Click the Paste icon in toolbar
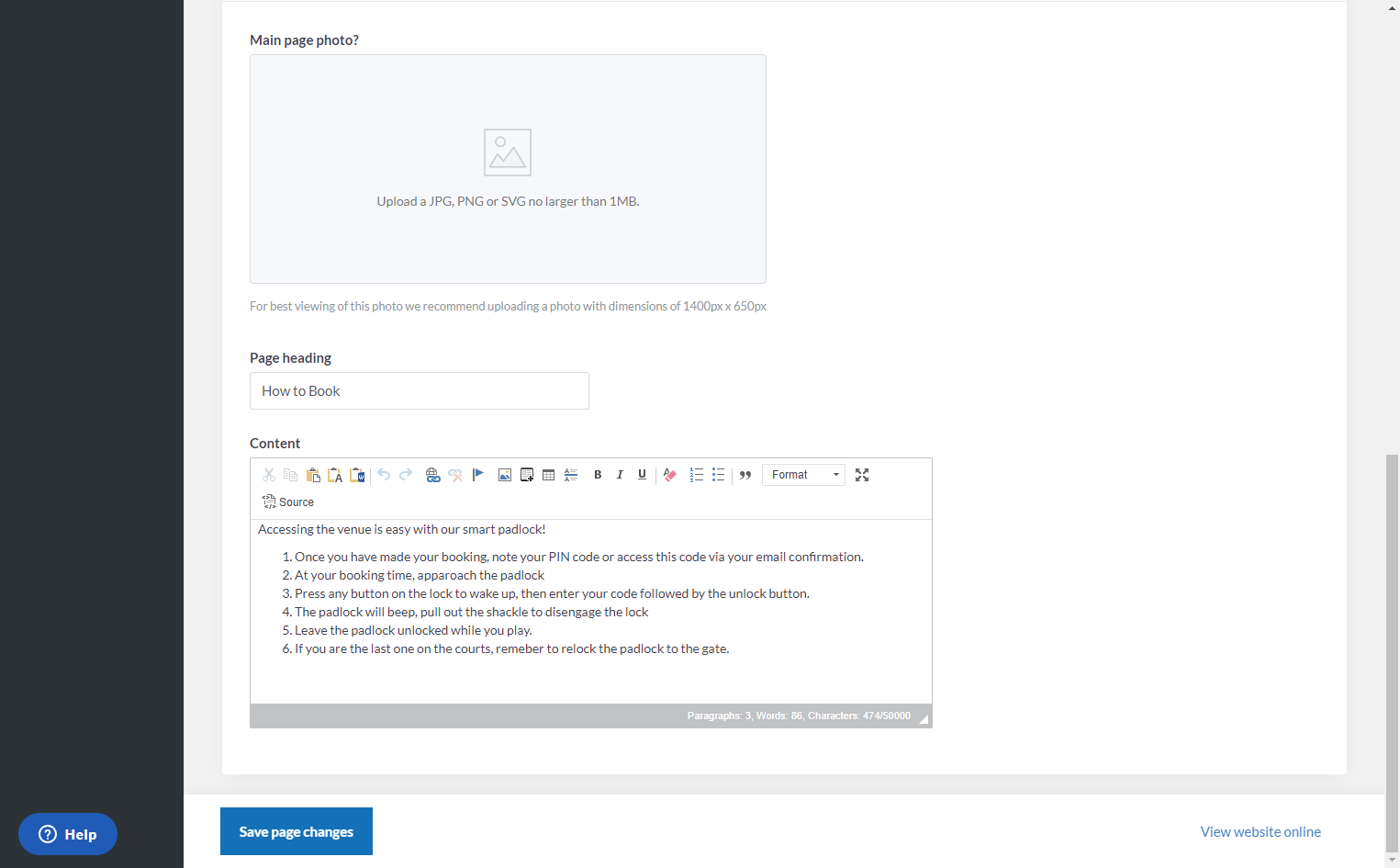Screen dimensions: 1400x868 [313, 475]
